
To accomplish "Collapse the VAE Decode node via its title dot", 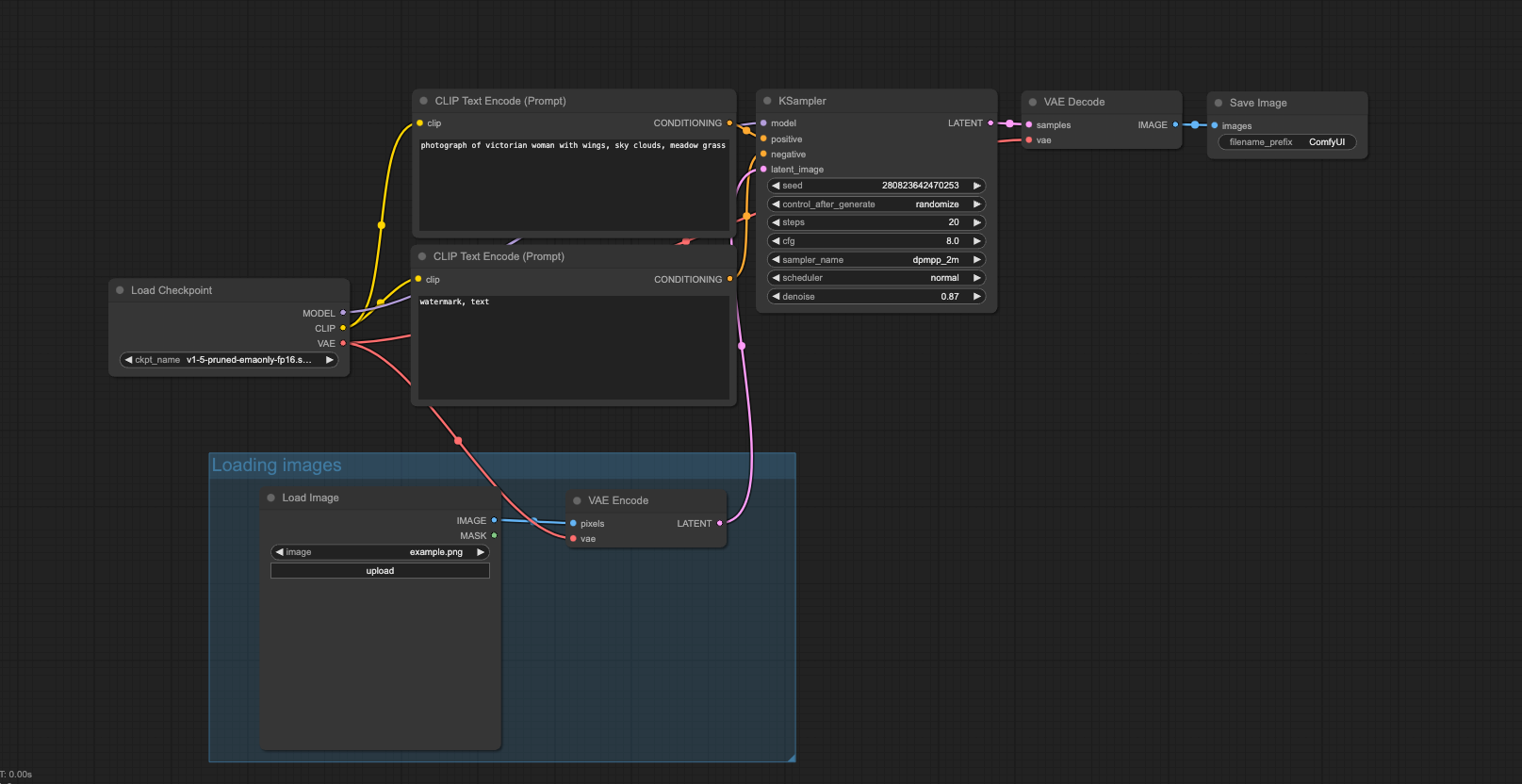I will 1033,102.
